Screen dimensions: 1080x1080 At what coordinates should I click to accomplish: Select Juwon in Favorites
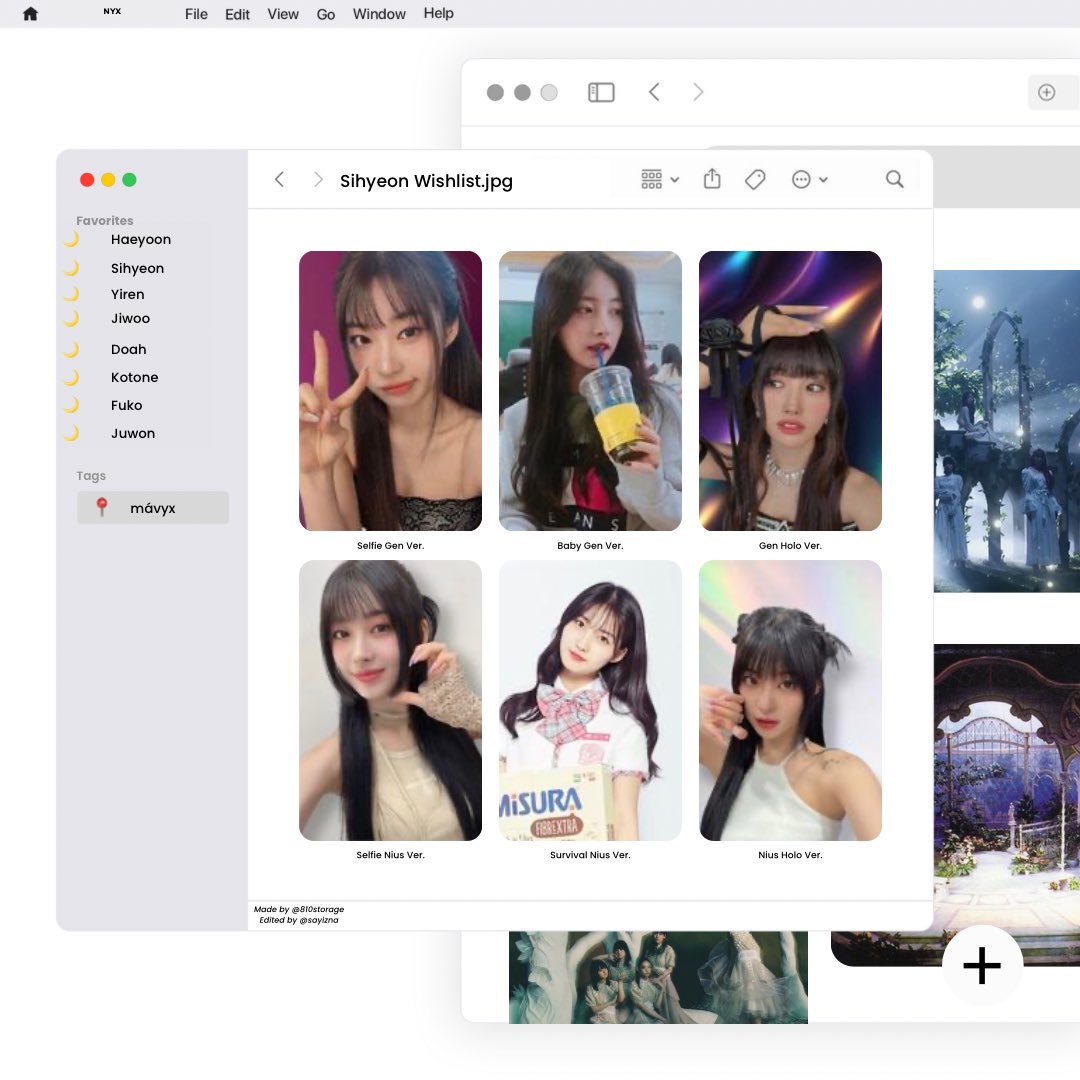[133, 434]
